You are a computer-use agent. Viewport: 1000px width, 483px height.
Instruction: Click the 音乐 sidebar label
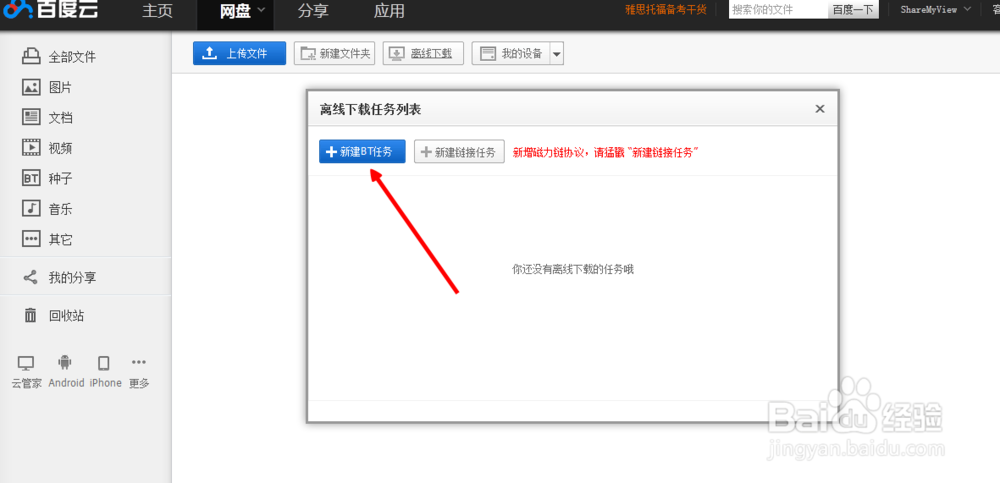[x=61, y=209]
